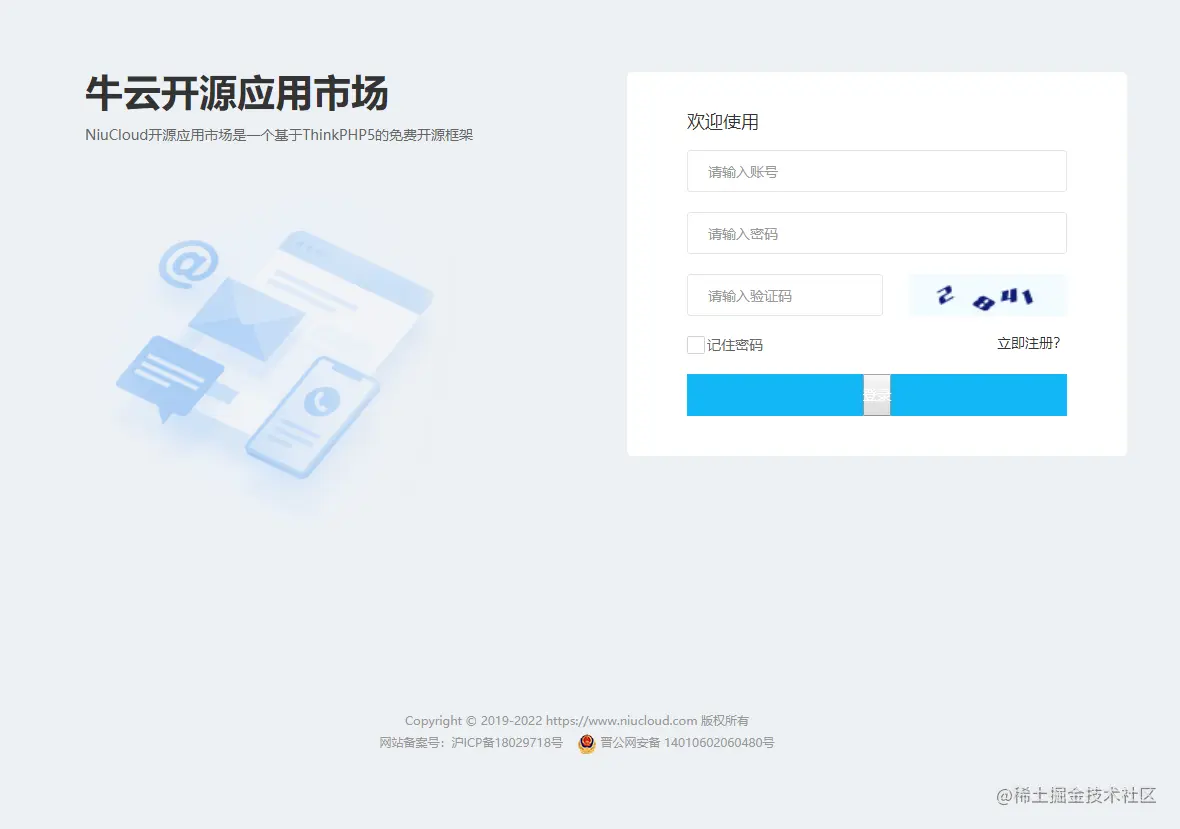Image resolution: width=1180 pixels, height=829 pixels.
Task: Click inside the 请输入密码 password field
Action: coord(877,233)
